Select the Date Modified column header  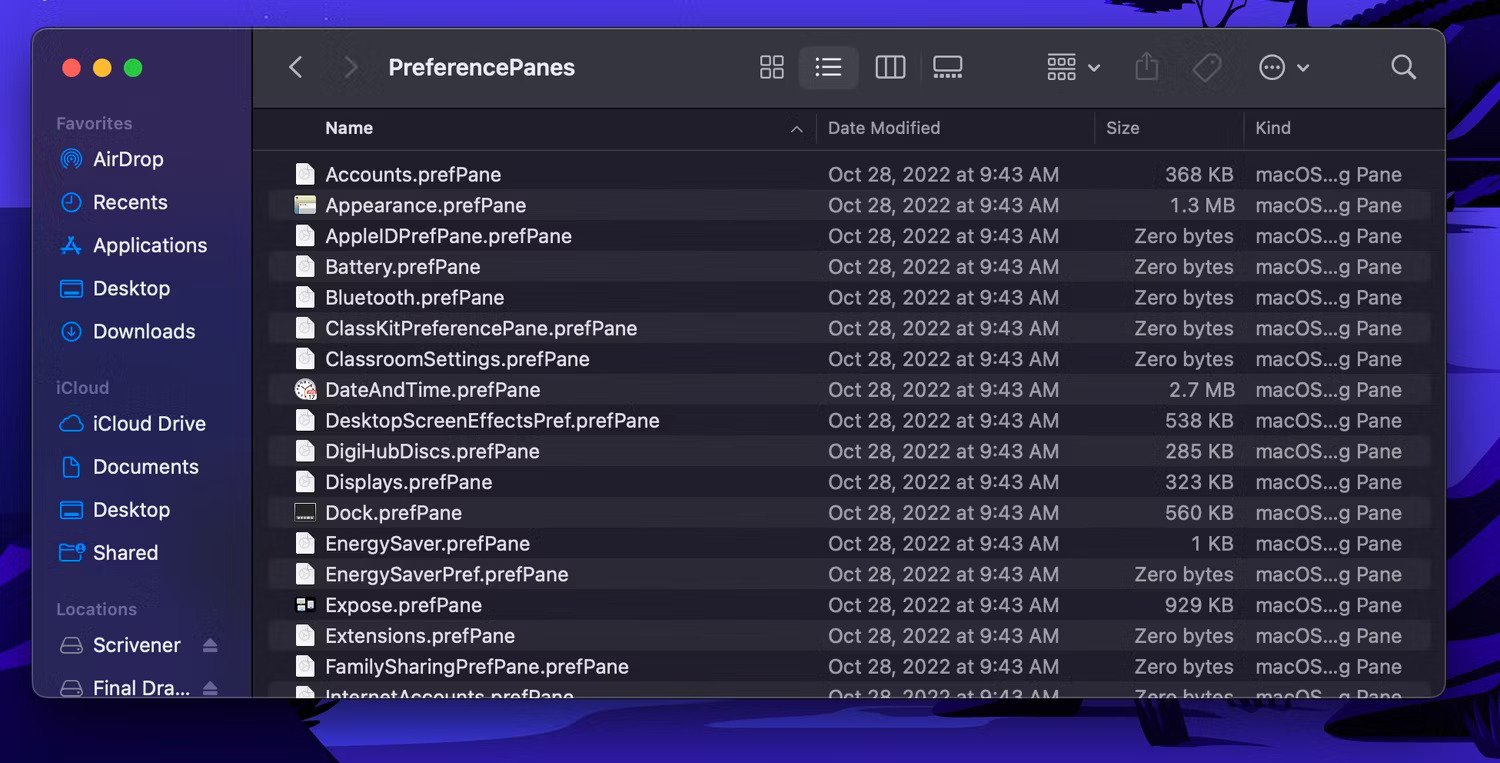coord(884,128)
